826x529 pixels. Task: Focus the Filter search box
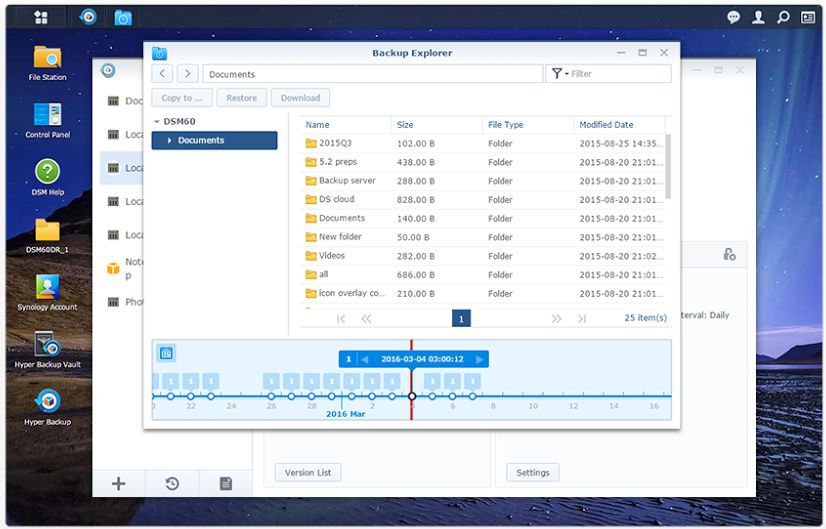click(619, 74)
